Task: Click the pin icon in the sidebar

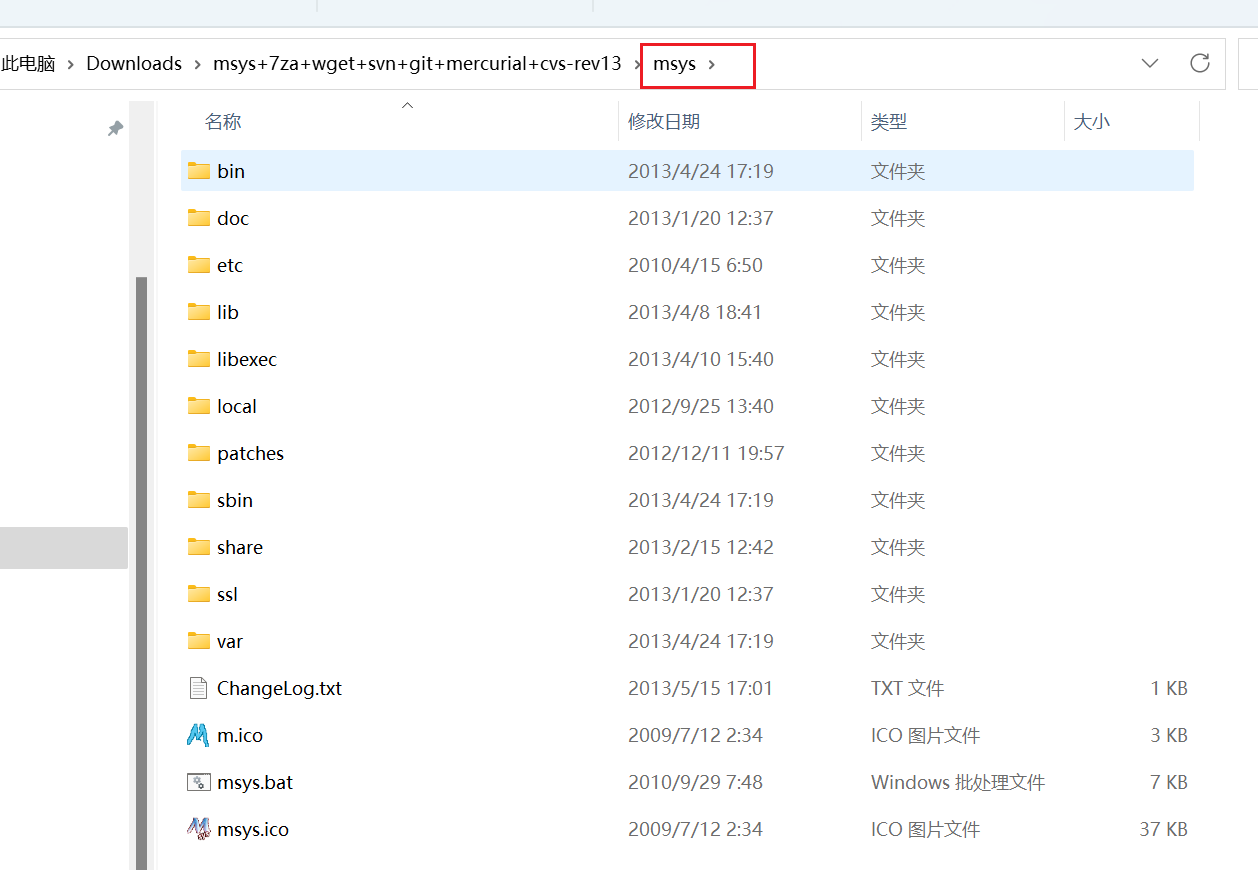Action: (x=114, y=128)
